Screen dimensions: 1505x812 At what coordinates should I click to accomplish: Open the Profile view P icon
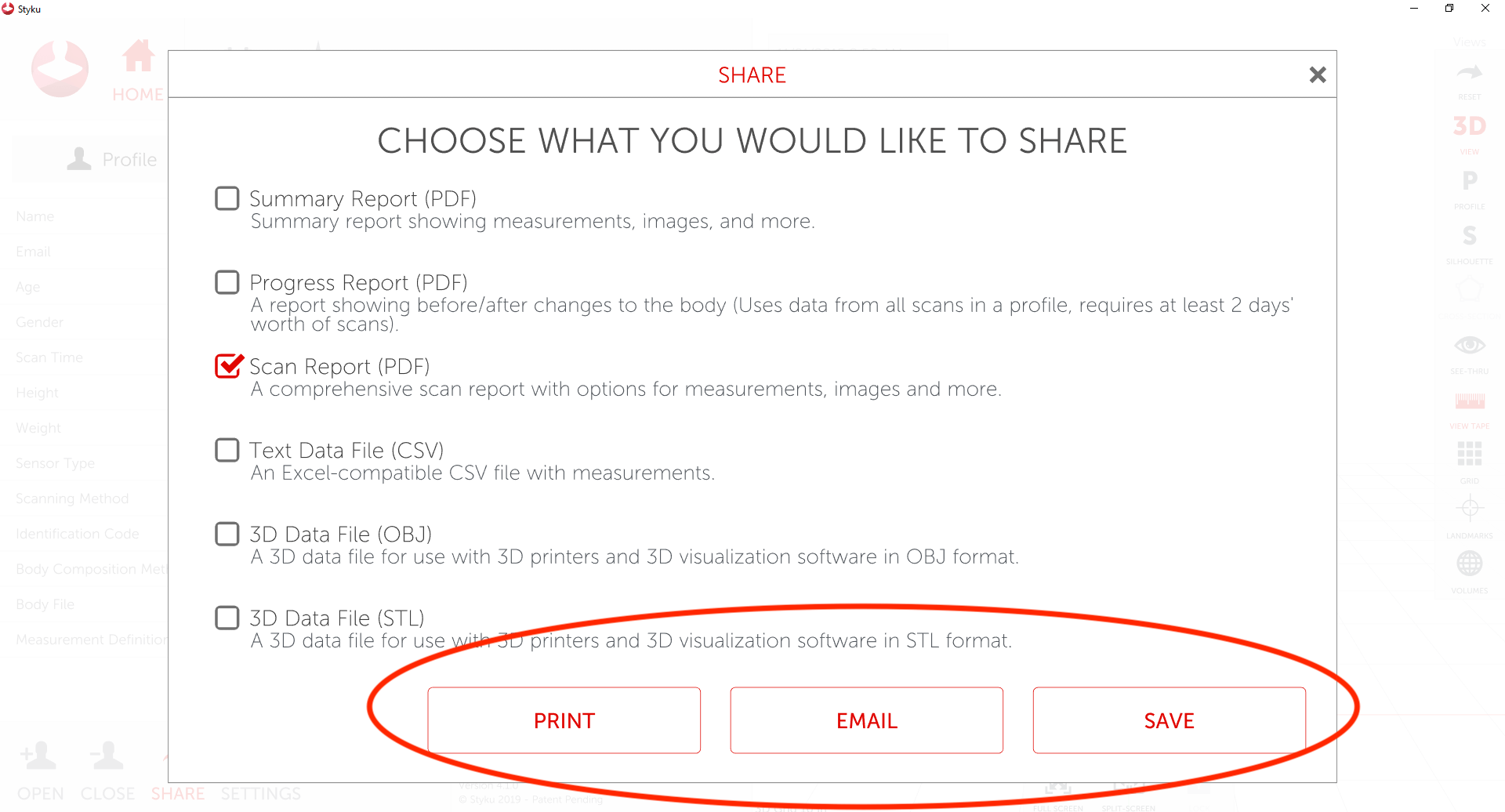click(1469, 181)
